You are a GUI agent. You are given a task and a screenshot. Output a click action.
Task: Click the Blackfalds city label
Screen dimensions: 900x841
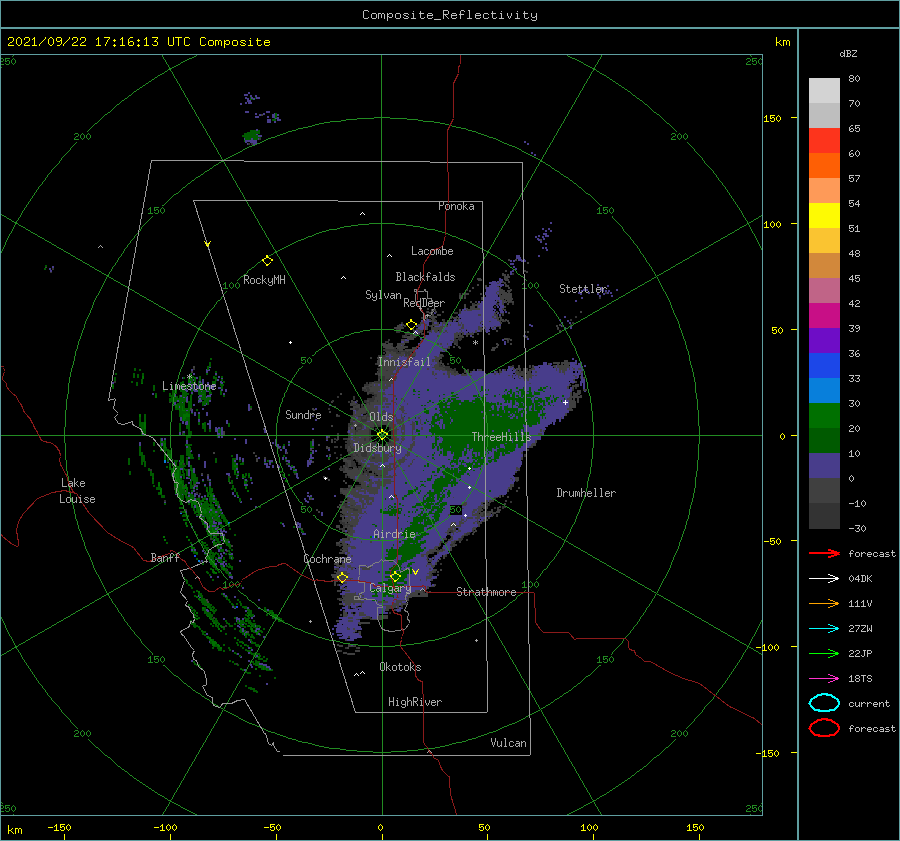point(425,277)
